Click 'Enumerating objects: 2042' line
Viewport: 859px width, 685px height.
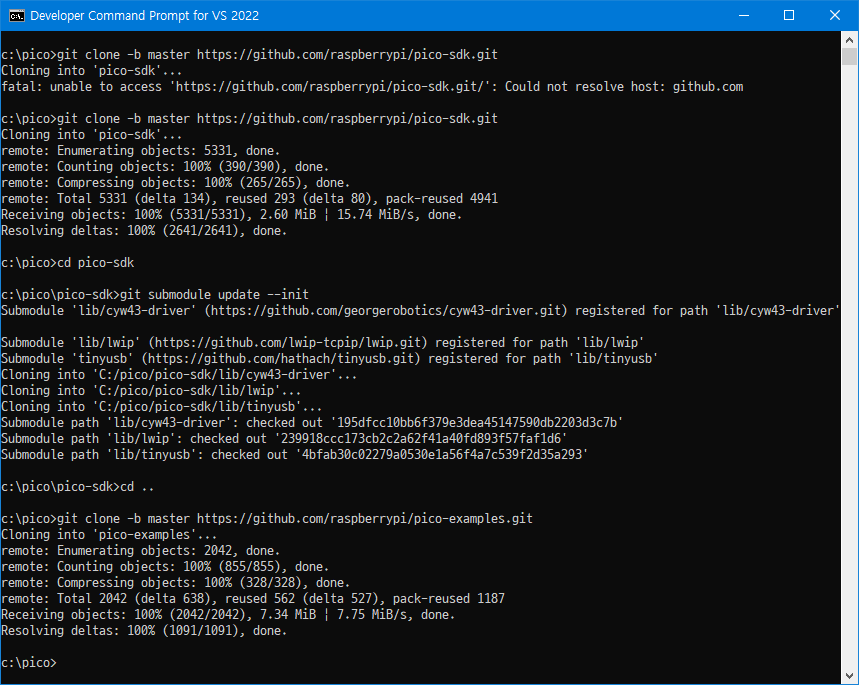click(x=140, y=550)
